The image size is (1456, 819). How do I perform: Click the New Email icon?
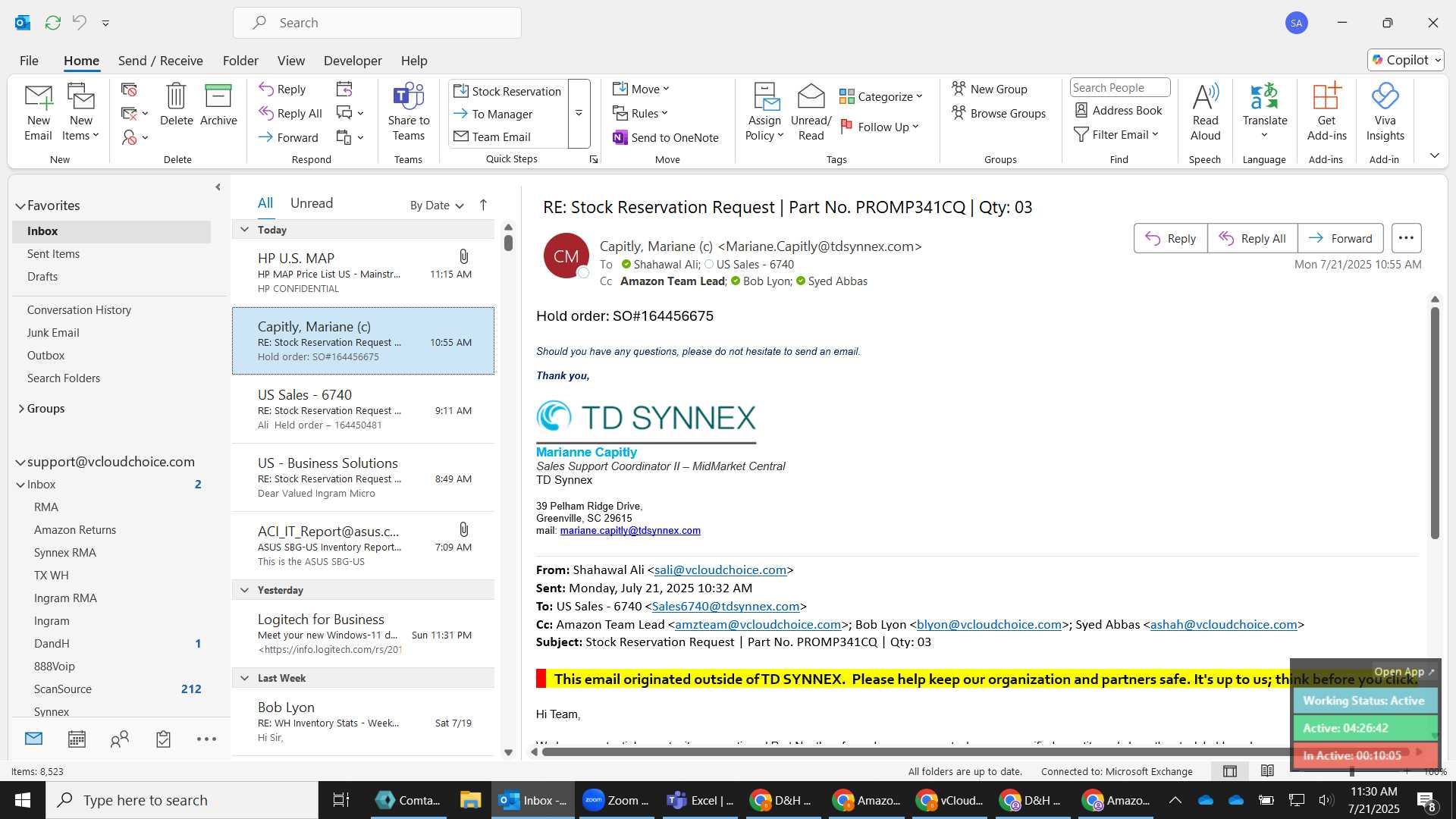[38, 97]
